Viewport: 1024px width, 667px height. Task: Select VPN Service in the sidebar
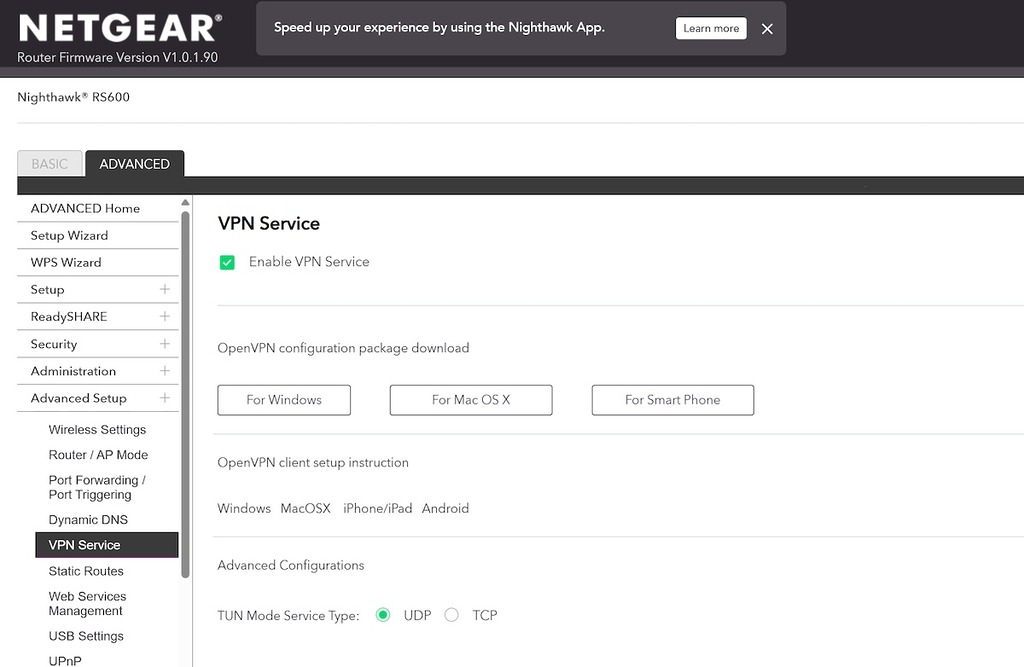coord(106,545)
